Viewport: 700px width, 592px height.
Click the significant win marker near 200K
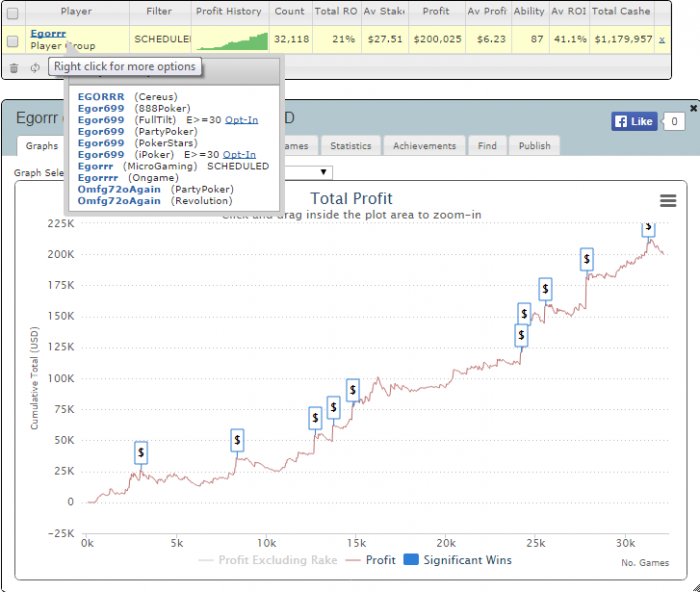(x=587, y=259)
